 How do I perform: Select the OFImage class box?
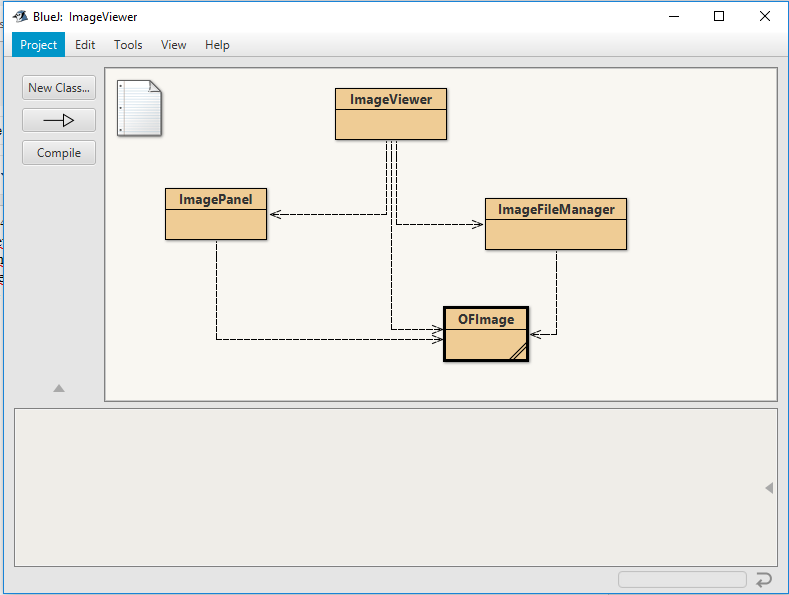(x=486, y=334)
